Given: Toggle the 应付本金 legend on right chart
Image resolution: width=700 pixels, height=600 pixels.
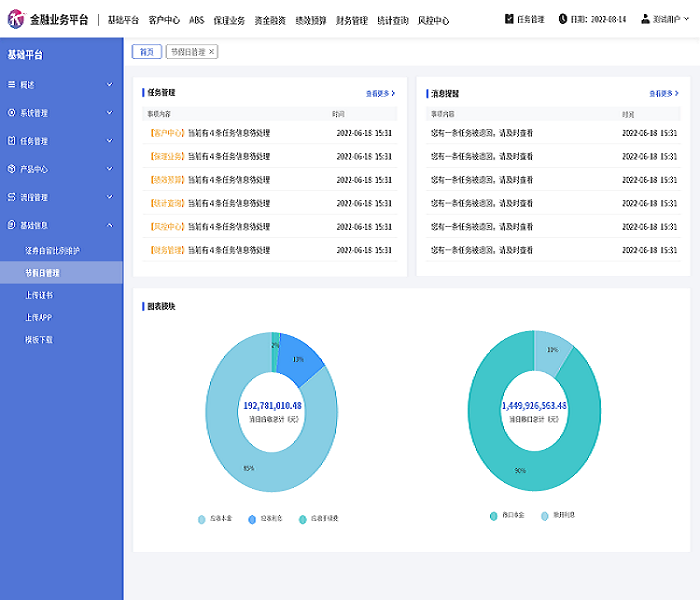Looking at the screenshot, I should (x=494, y=515).
